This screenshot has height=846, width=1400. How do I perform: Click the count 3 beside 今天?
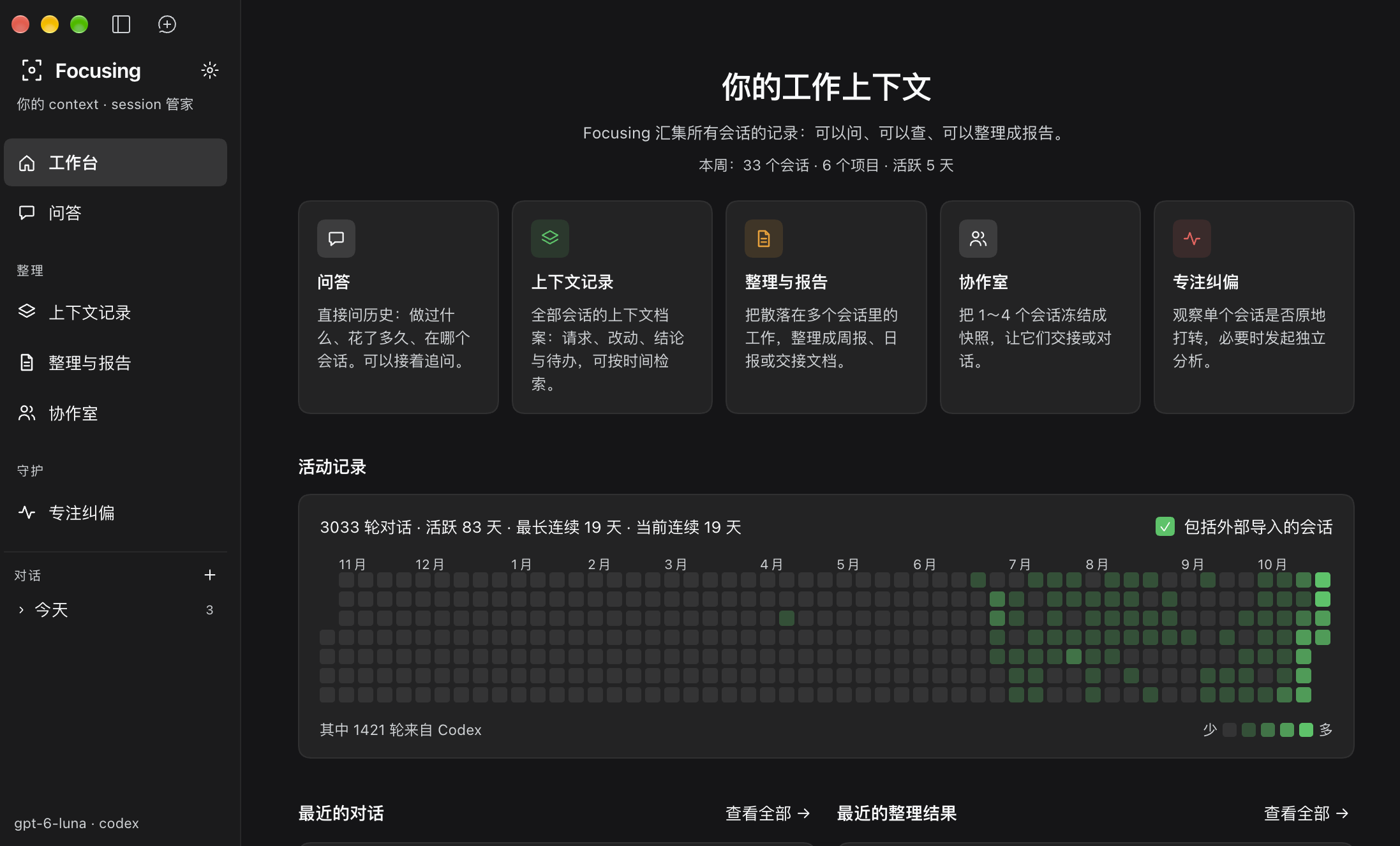click(x=209, y=610)
